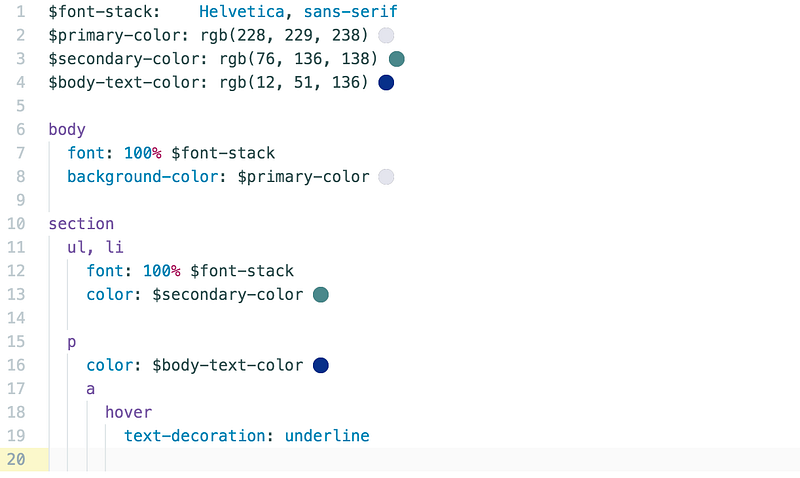Click the swatch on the background-color line
The height and width of the screenshot is (478, 800).
coord(386,177)
